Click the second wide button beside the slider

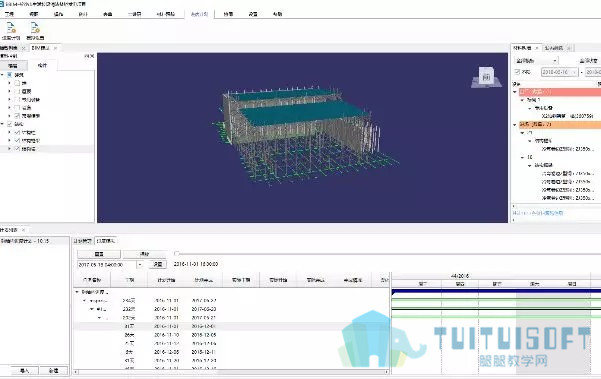(145, 254)
